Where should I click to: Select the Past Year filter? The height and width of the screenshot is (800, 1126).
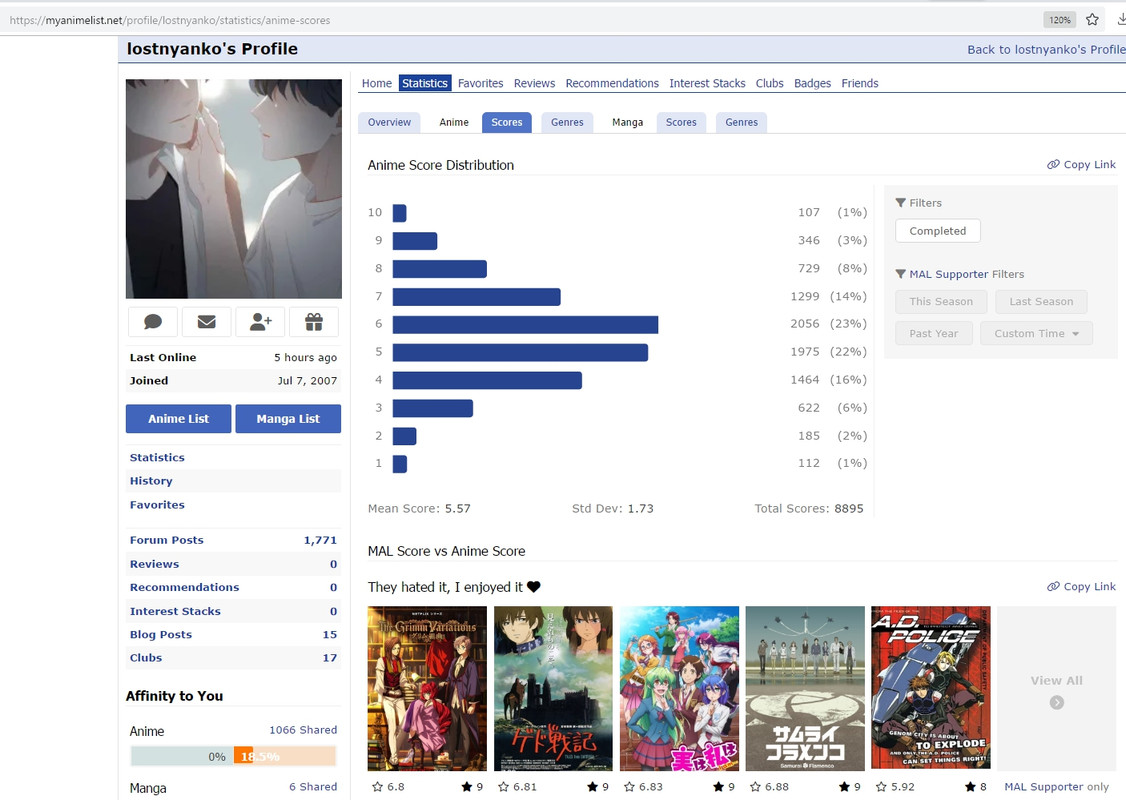tap(934, 333)
